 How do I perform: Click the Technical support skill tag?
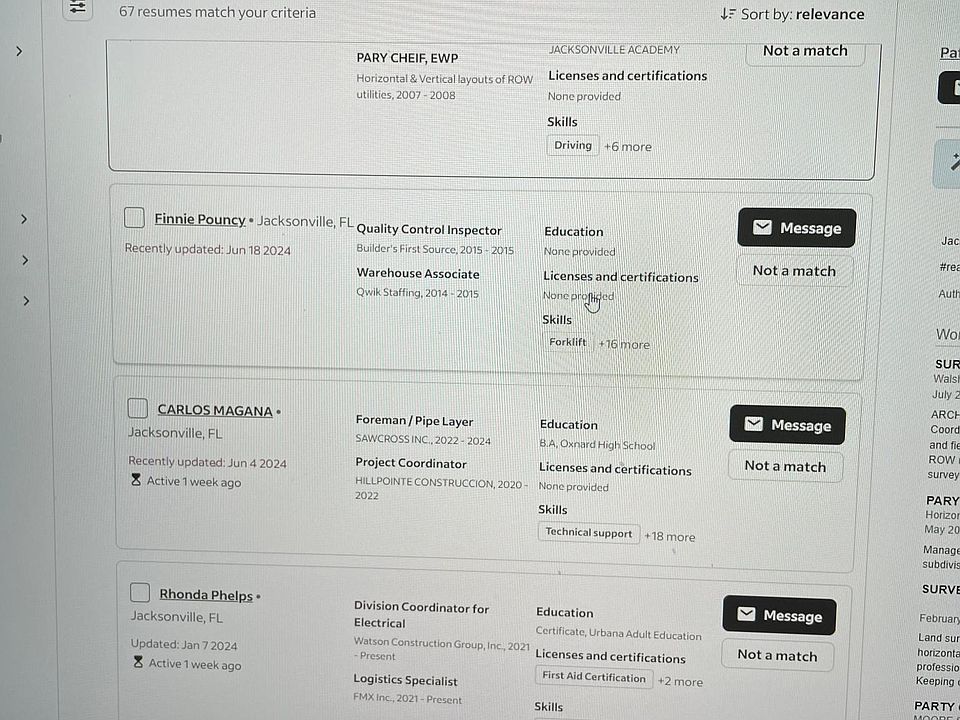(588, 532)
